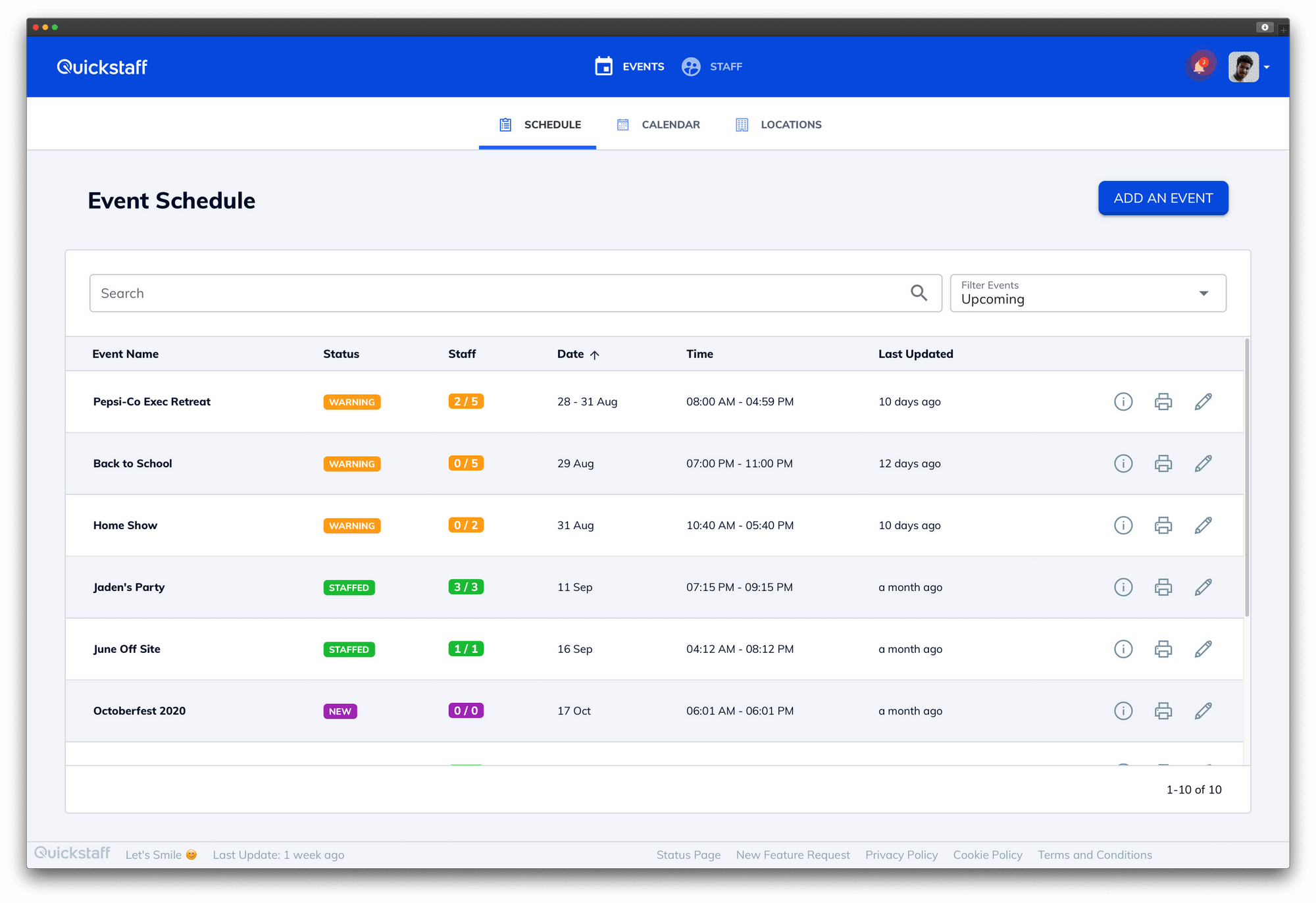Print the Jaden's Party event

coord(1163,587)
